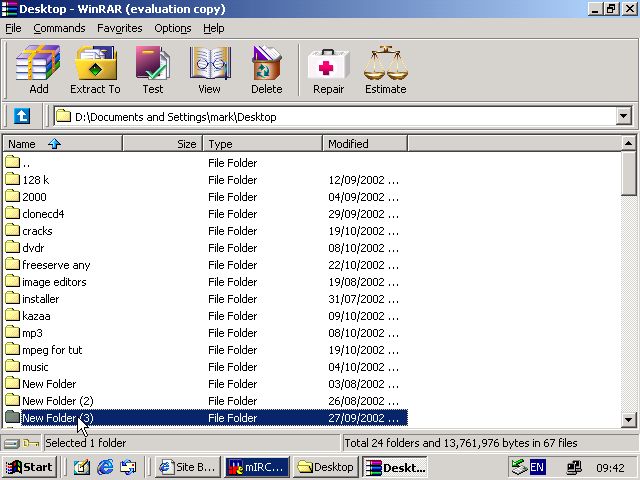Open the address path dropdown arrow

pos(623,116)
